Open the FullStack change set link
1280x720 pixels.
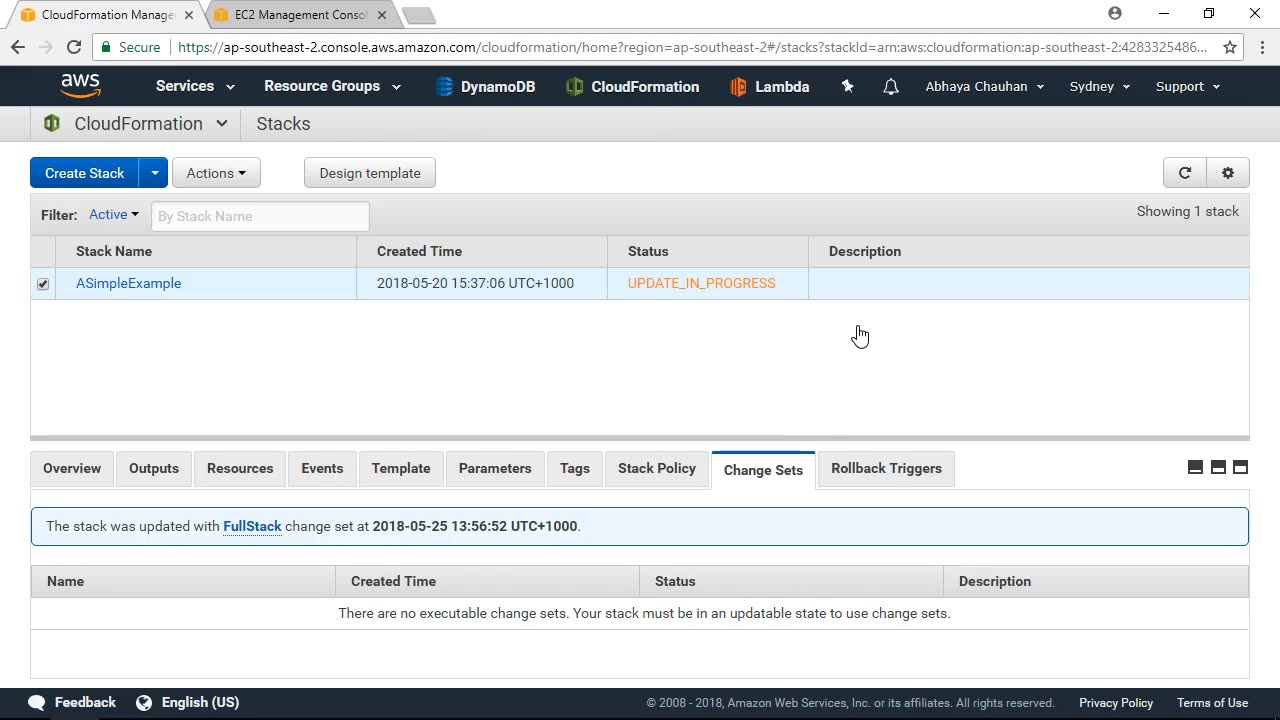pos(252,526)
